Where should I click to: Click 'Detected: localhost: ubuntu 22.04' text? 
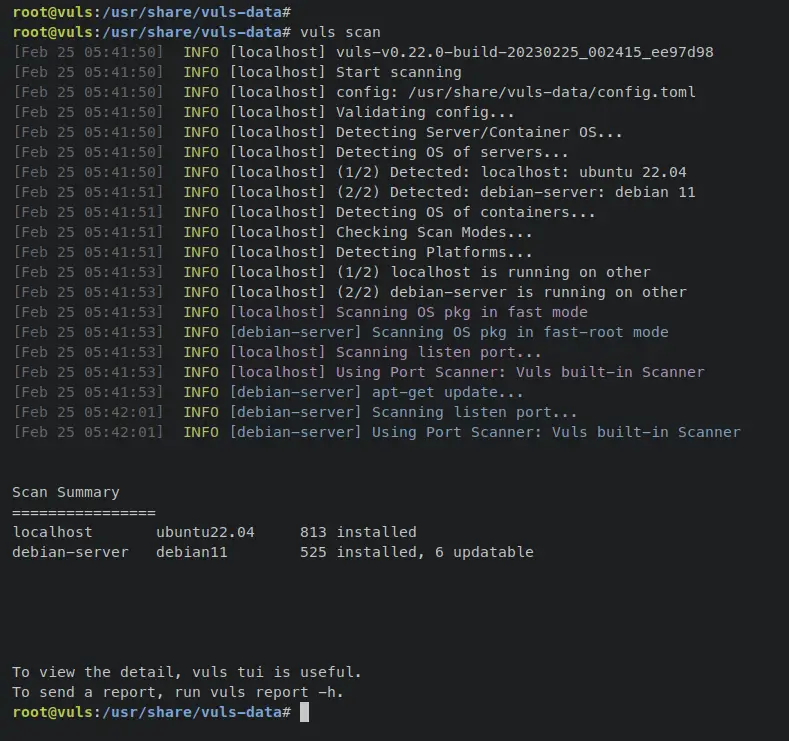538,172
